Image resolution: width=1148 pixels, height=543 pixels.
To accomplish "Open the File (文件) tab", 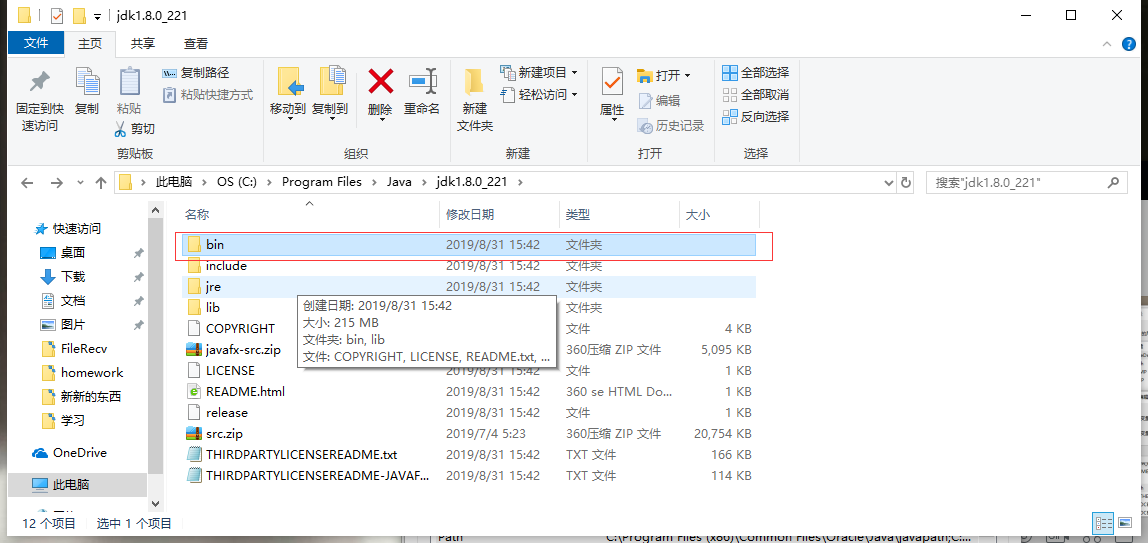I will click(36, 43).
